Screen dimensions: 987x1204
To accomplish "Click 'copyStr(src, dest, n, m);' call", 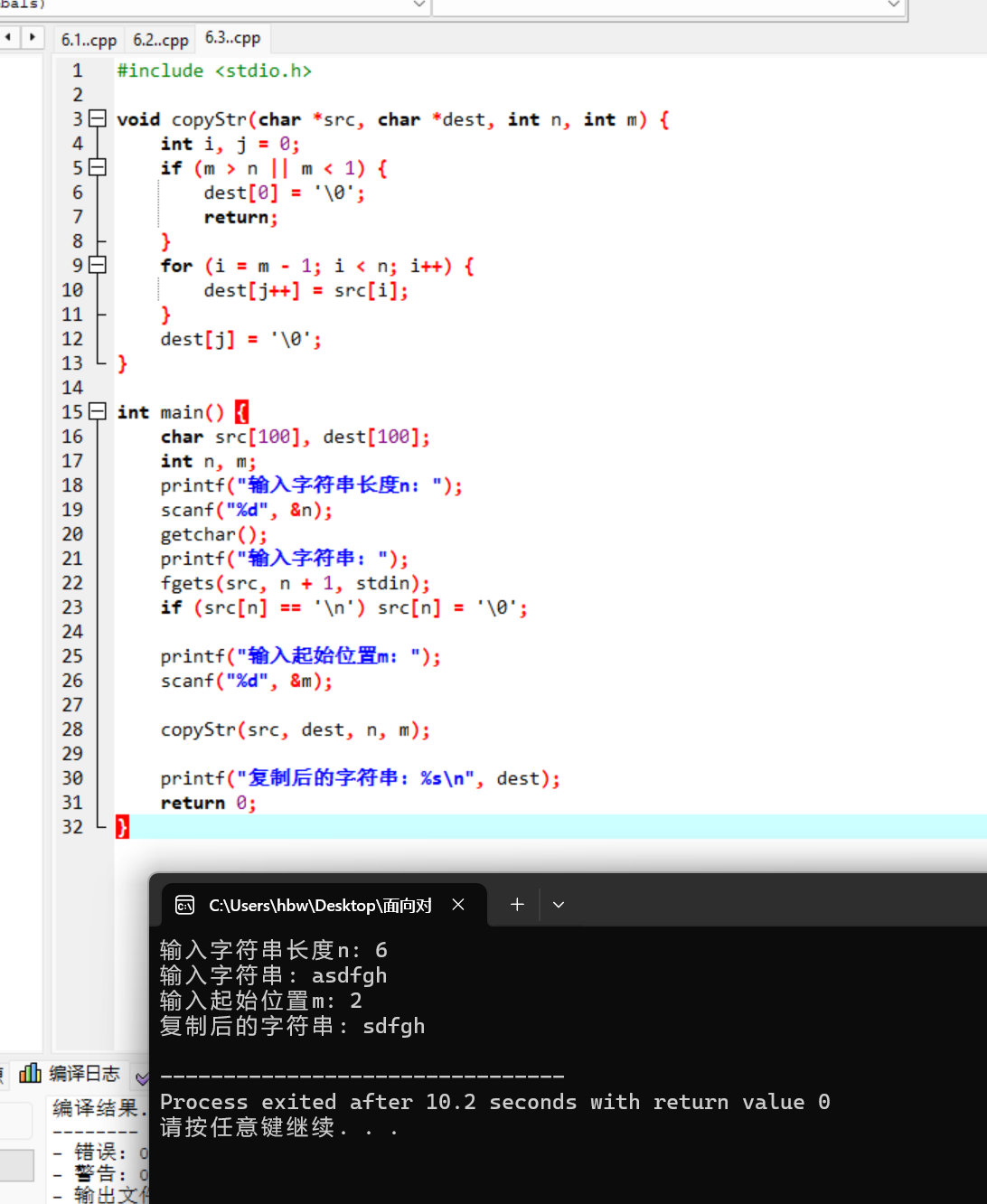I will pos(295,729).
